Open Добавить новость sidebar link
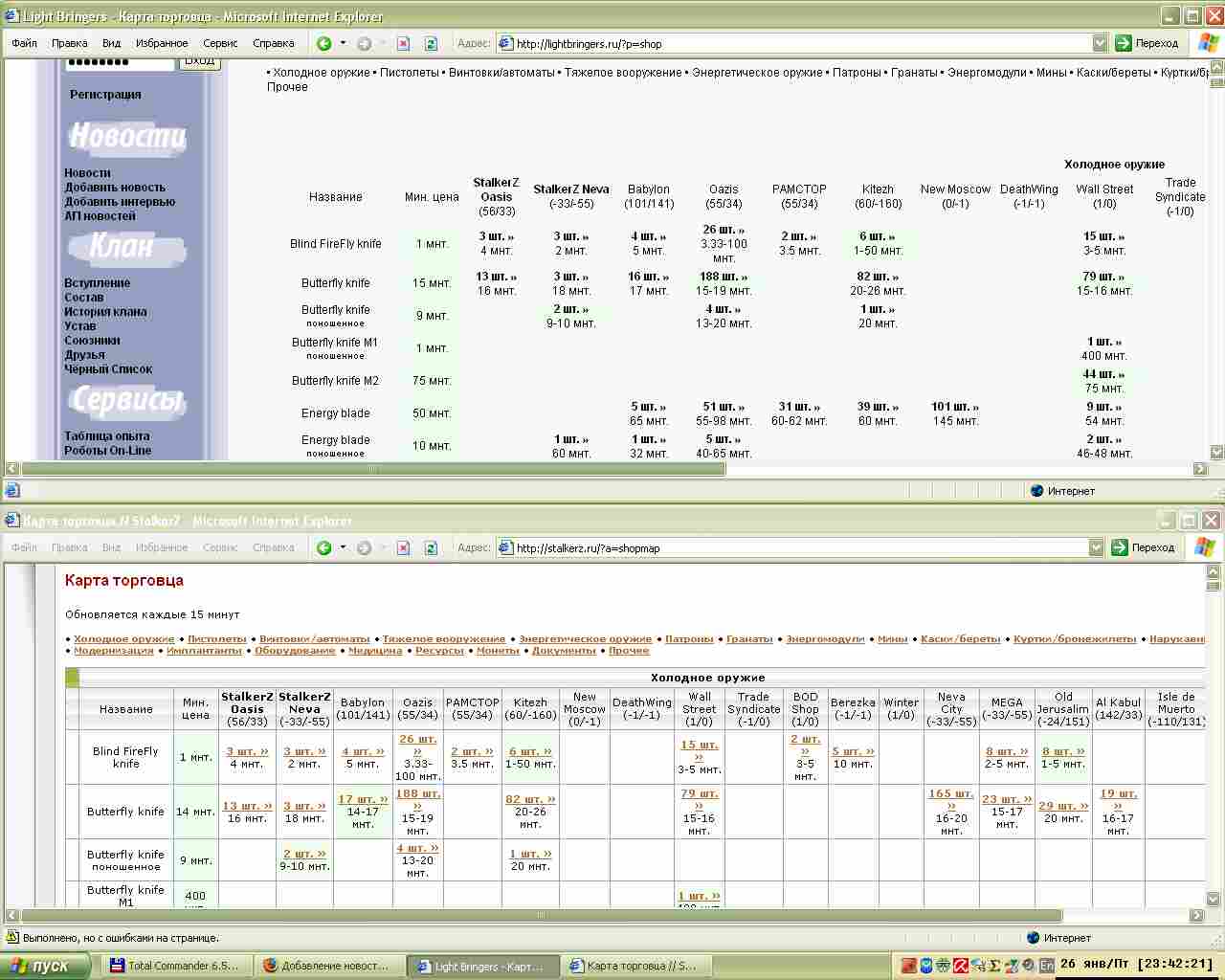Viewport: 1225px width, 980px height. tap(115, 188)
